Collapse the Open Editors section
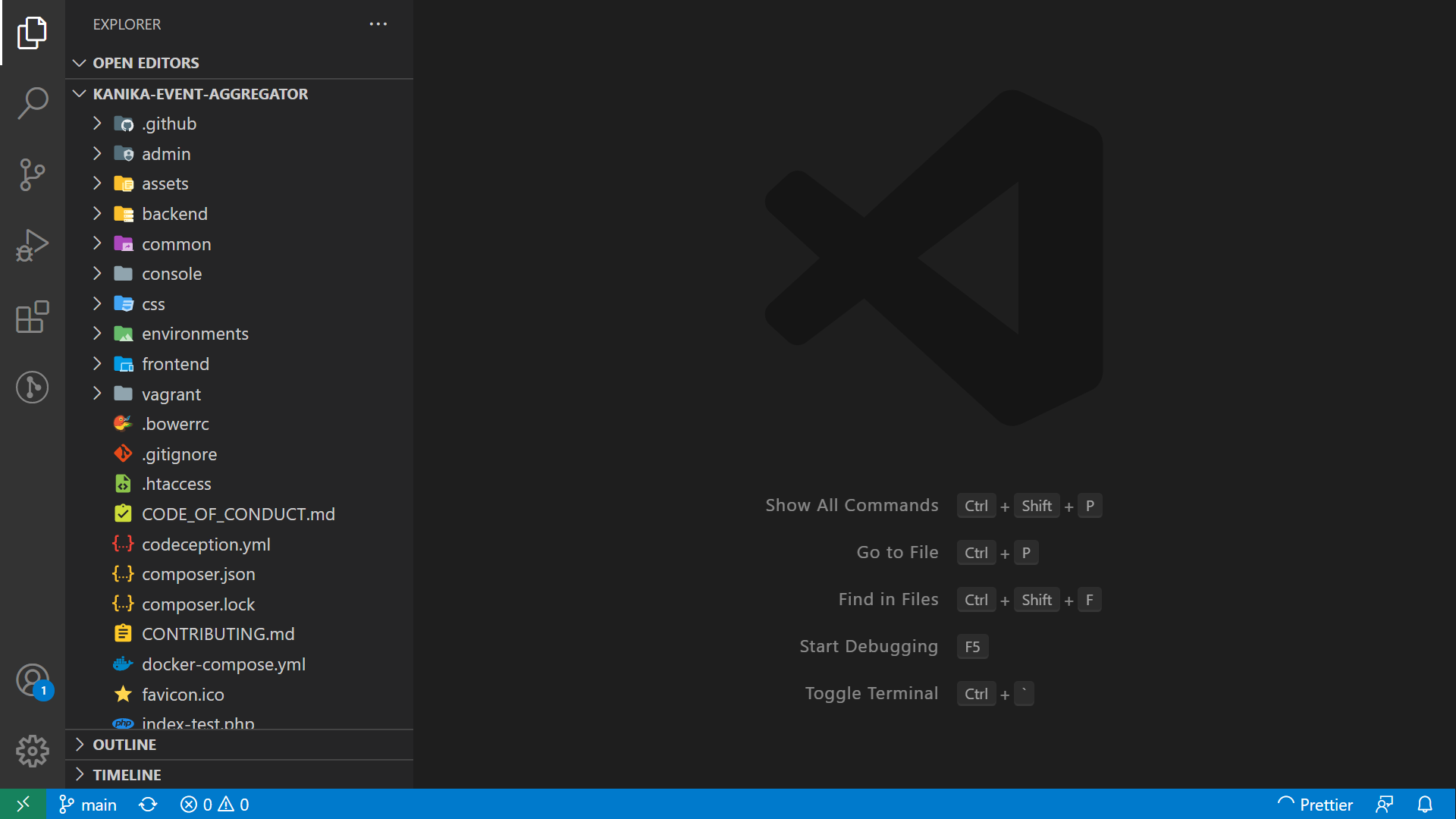This screenshot has width=1456, height=819. [x=240, y=63]
